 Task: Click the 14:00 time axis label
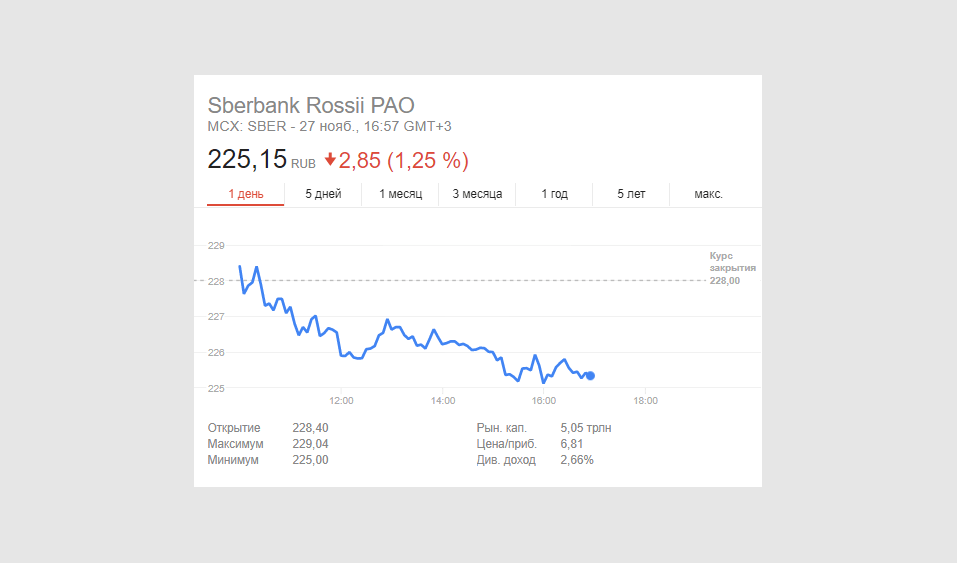(x=443, y=401)
